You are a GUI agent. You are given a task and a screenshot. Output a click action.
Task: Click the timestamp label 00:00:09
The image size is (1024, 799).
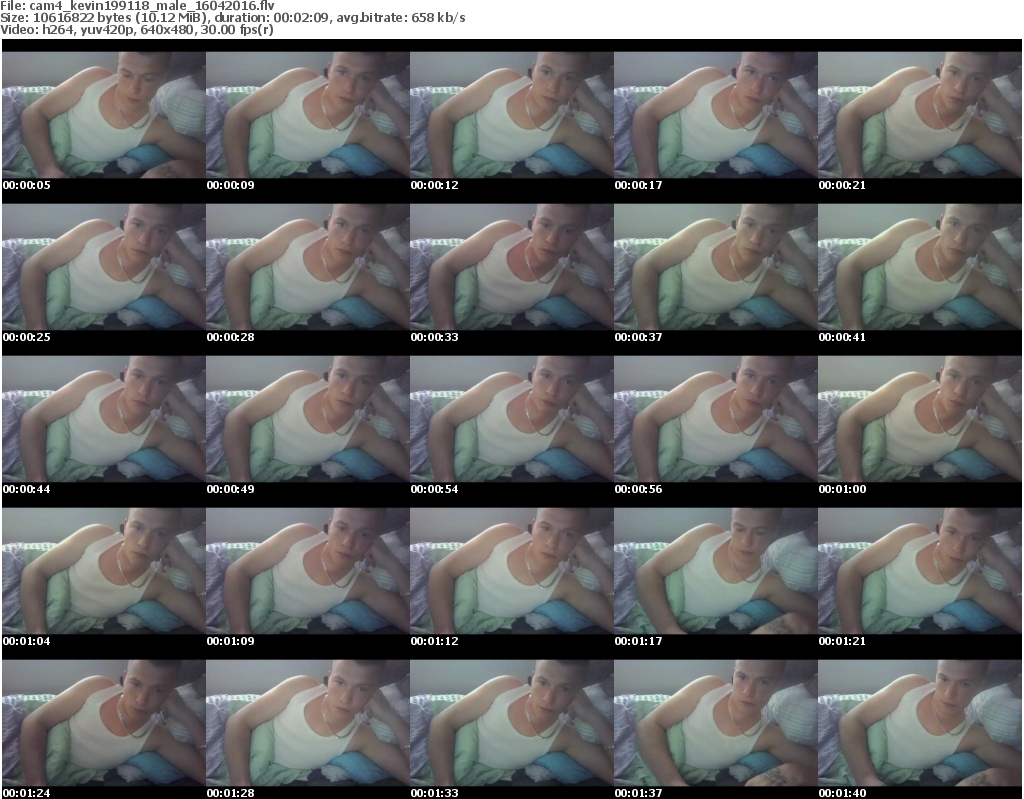231,186
